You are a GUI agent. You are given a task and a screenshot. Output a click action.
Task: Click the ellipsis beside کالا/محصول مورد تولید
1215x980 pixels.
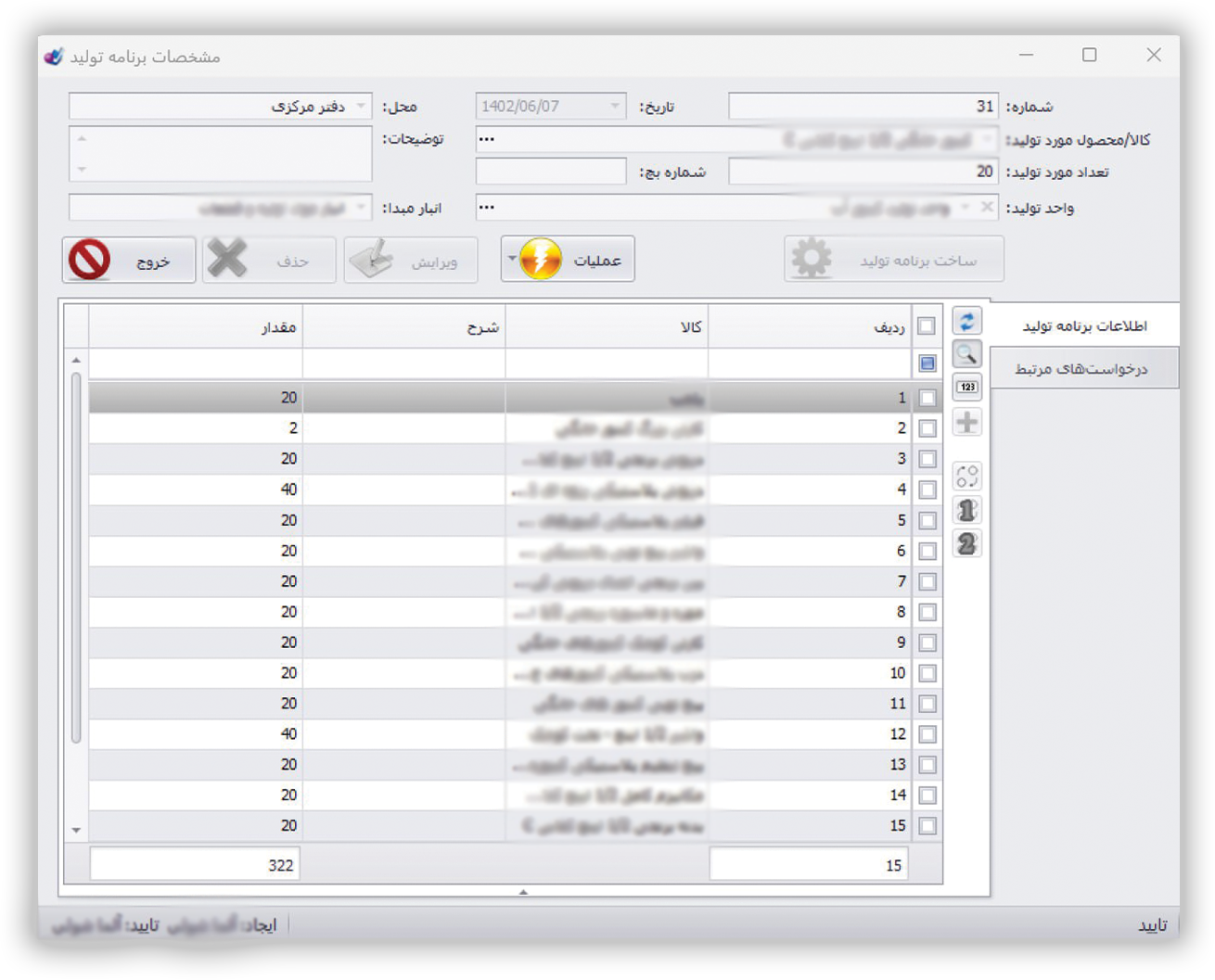[487, 139]
